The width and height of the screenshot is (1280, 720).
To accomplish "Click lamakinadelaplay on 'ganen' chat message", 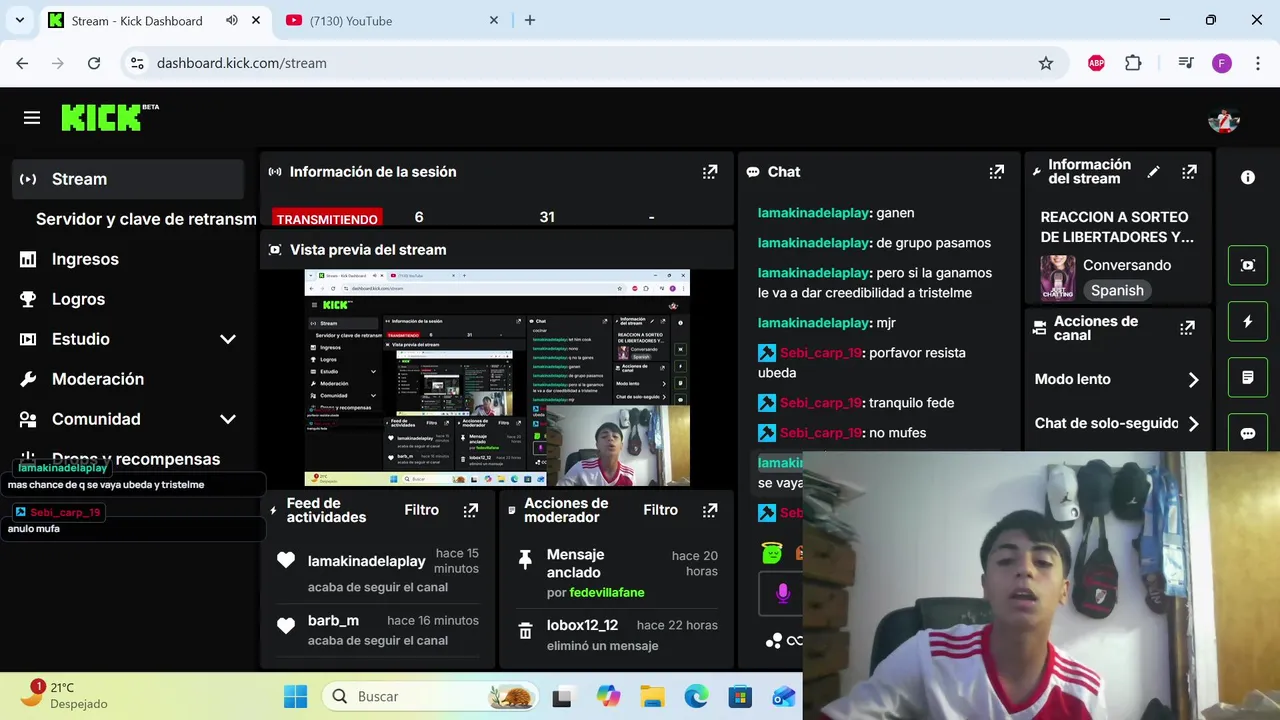I will point(813,213).
